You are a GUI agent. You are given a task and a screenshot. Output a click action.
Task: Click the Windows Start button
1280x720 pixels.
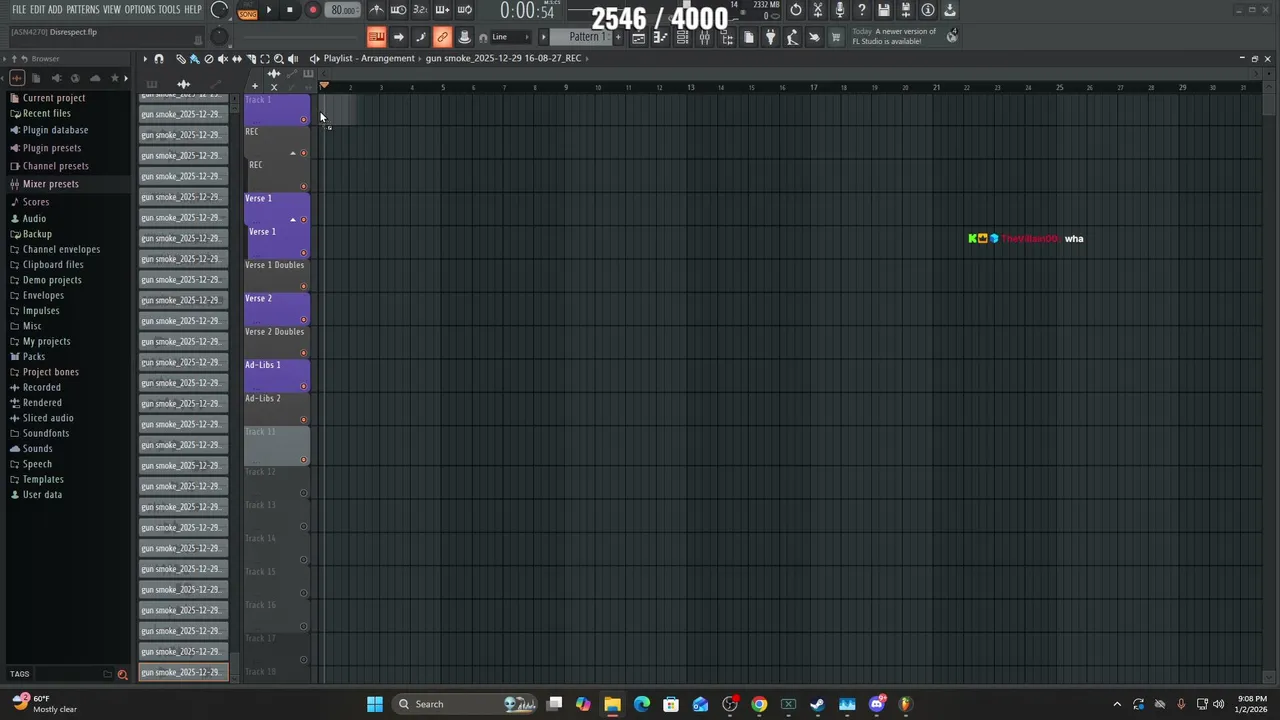[x=374, y=704]
